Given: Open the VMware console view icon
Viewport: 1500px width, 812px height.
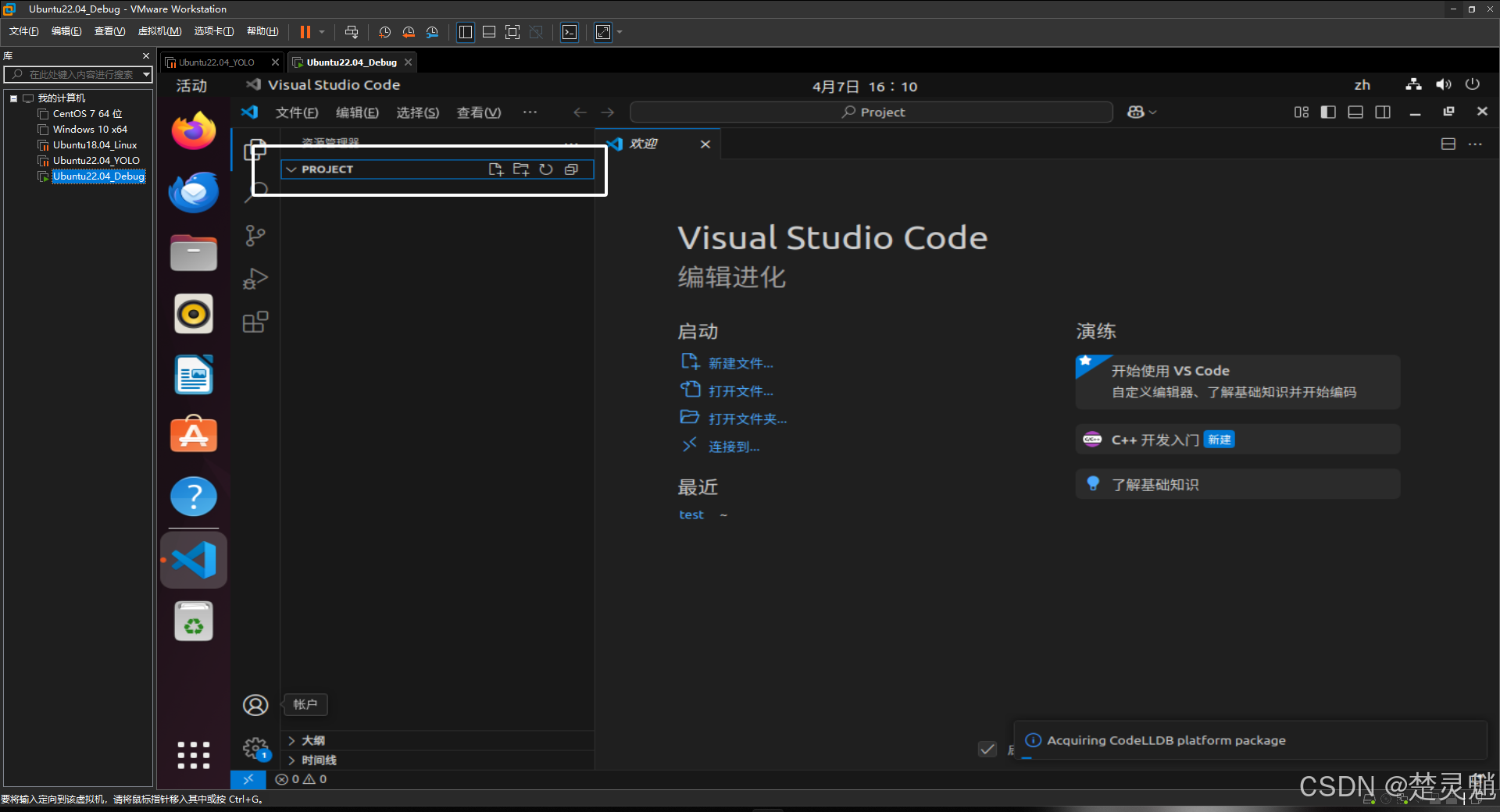Looking at the screenshot, I should tap(570, 32).
